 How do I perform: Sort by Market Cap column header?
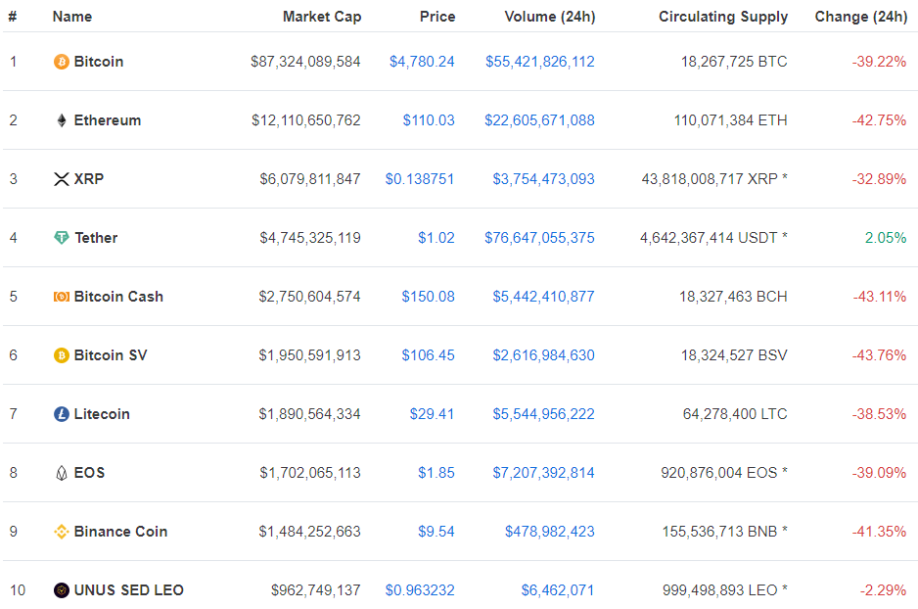pyautogui.click(x=322, y=16)
